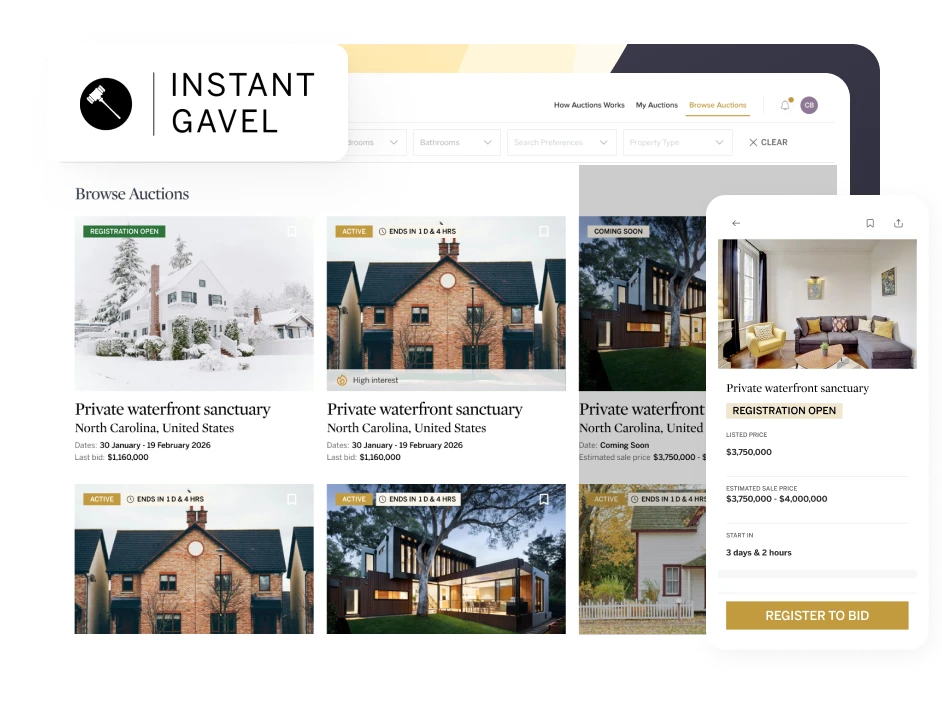Screen dimensions: 942x701
Task: Click Private waterfront sanctuary title in mobile panel
Action: pyautogui.click(x=797, y=388)
